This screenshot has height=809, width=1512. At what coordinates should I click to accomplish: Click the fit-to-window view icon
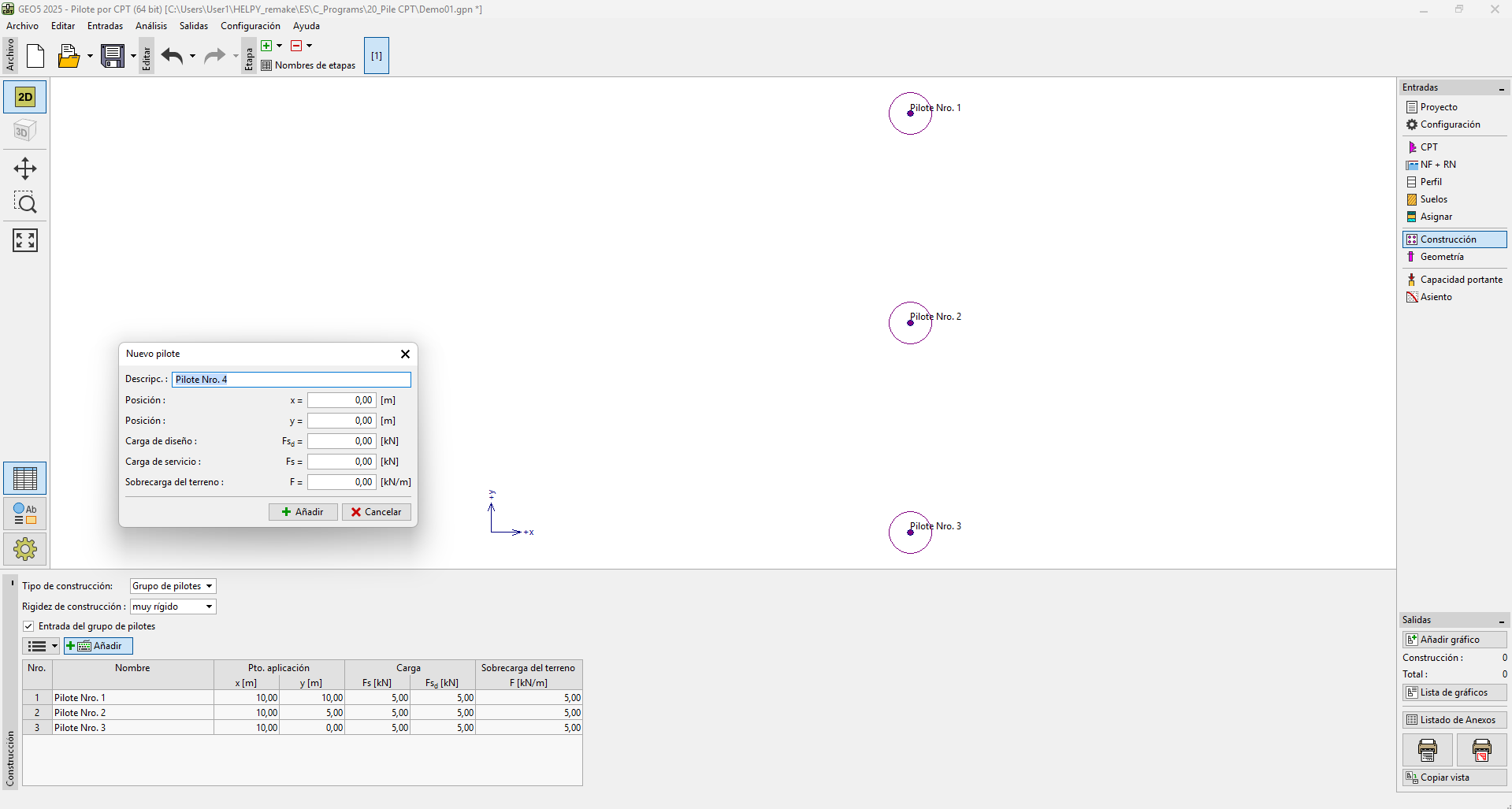click(25, 240)
